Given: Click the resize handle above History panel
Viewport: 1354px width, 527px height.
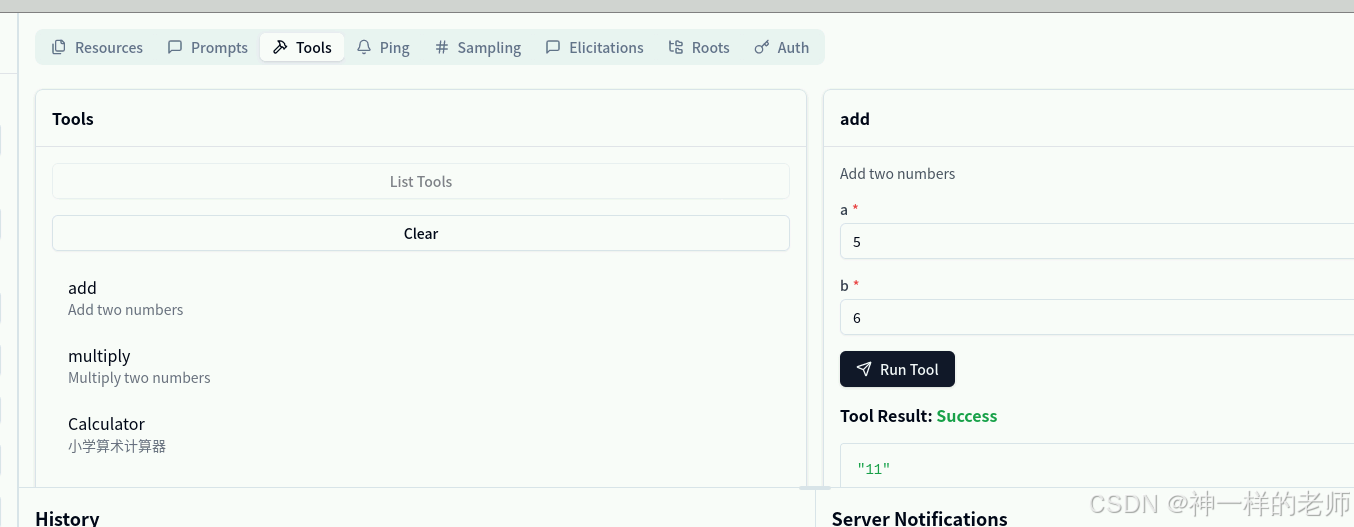Looking at the screenshot, I should coord(815,488).
